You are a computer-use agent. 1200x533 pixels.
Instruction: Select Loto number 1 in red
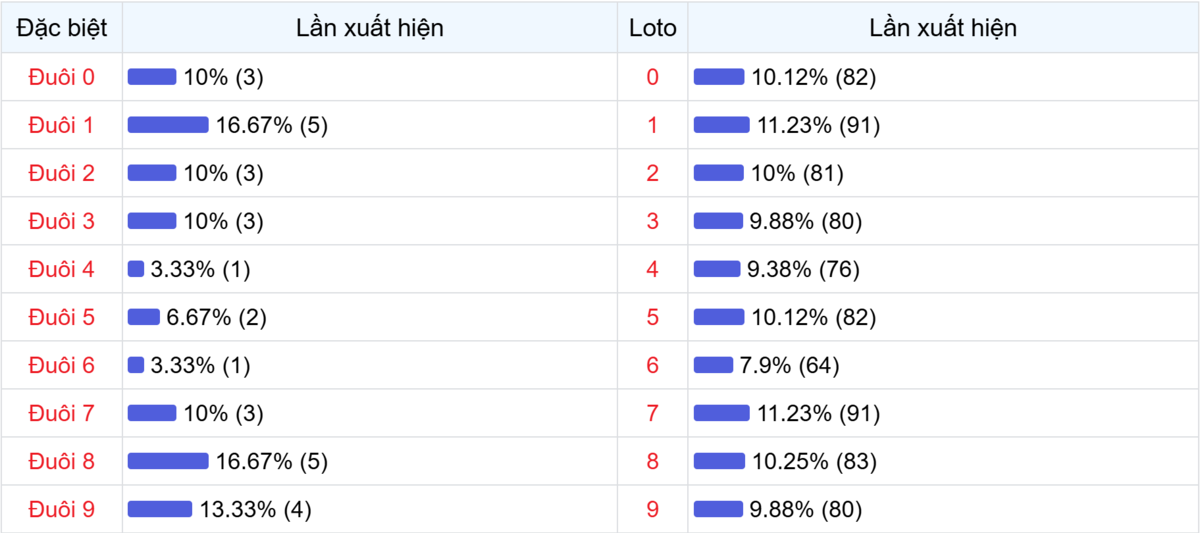coord(653,125)
